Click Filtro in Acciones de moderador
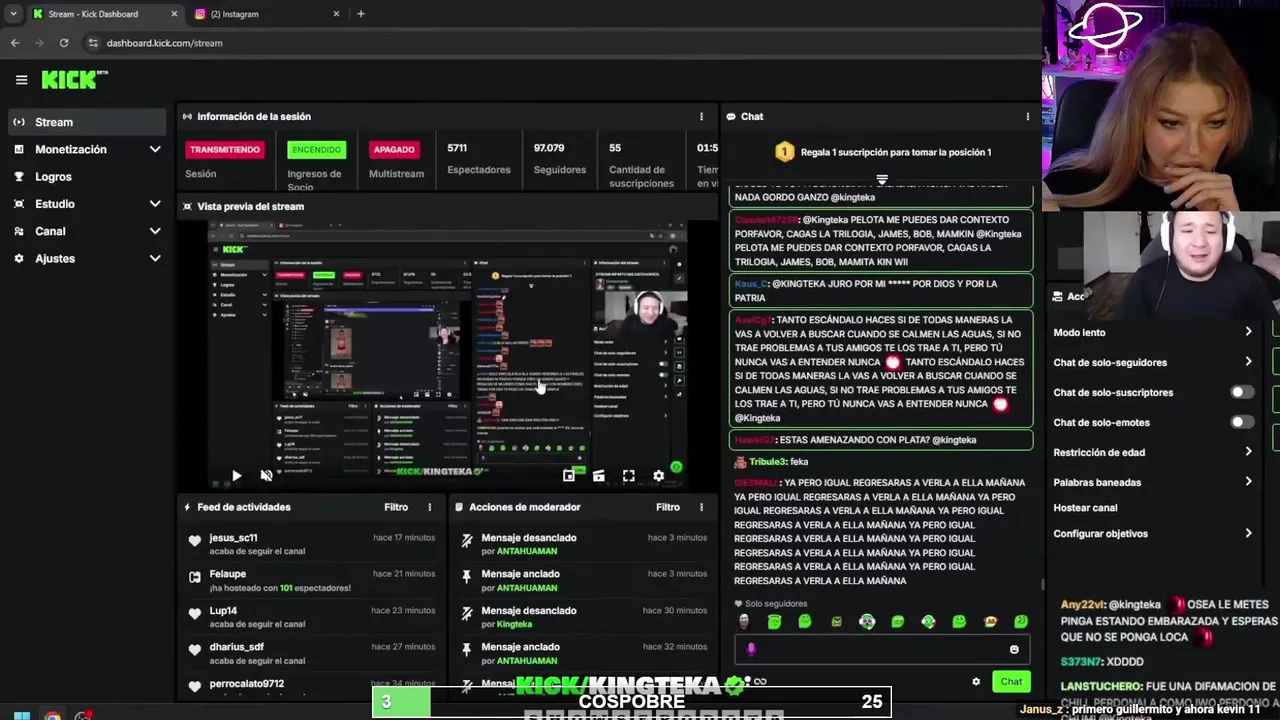Viewport: 1280px width, 720px height. (x=668, y=507)
